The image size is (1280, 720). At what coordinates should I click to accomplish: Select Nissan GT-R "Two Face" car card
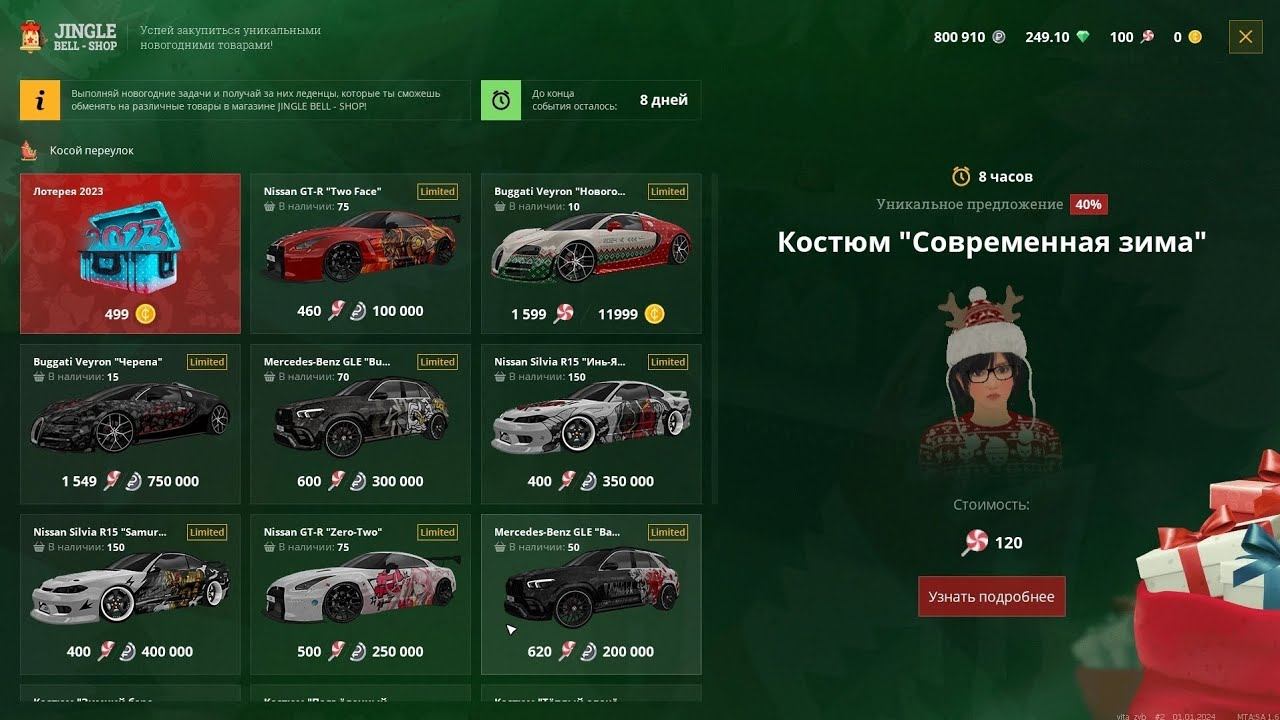coord(360,254)
